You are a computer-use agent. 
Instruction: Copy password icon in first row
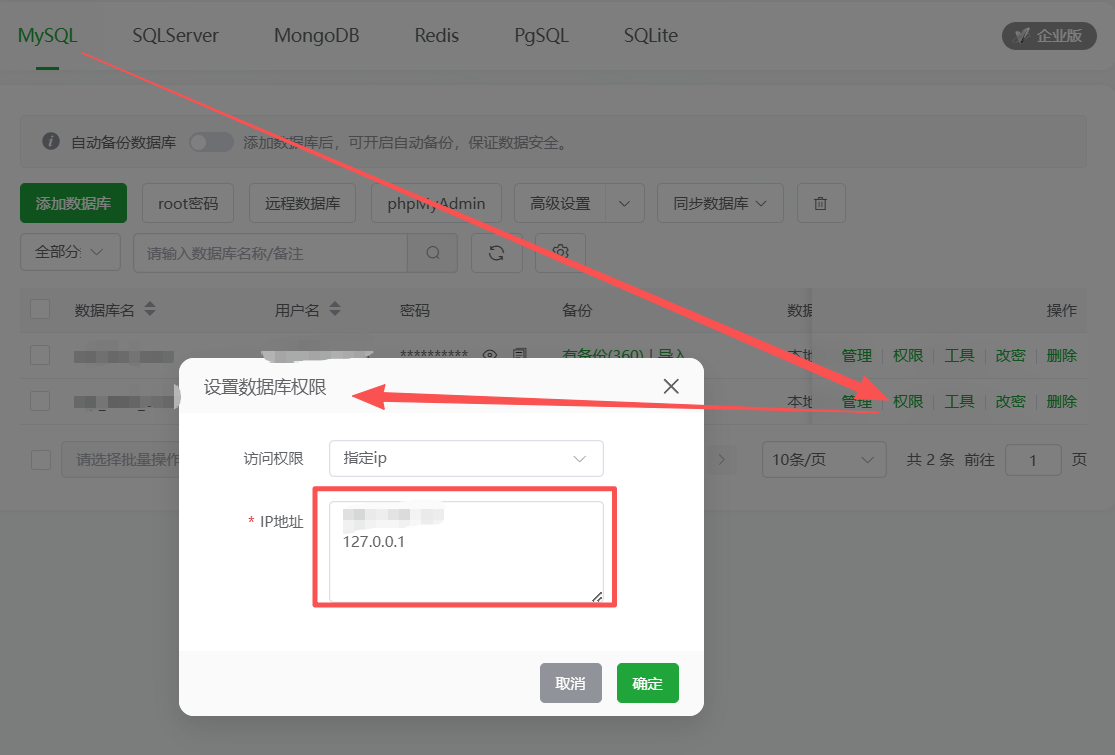point(520,353)
